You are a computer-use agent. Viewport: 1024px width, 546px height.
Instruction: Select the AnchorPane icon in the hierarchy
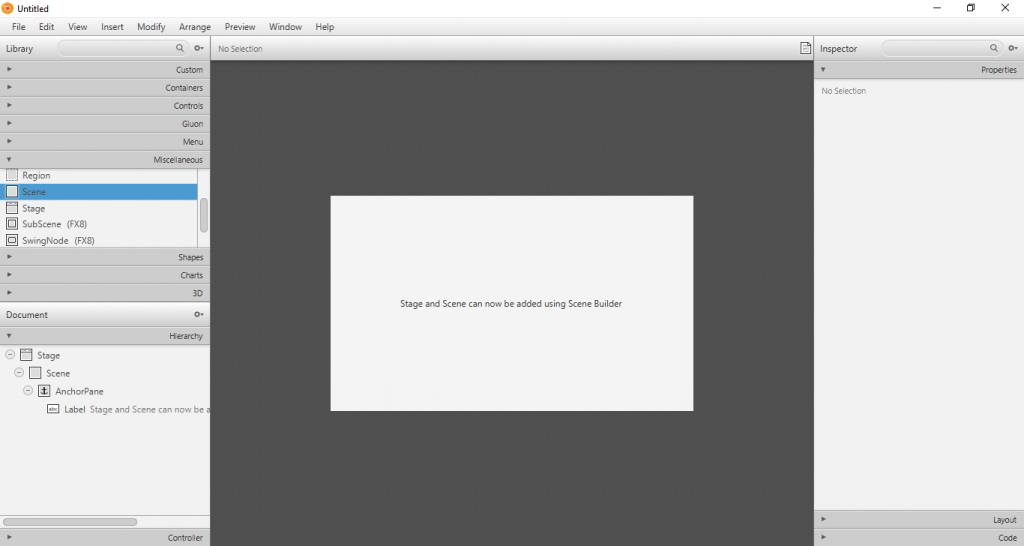coord(44,391)
